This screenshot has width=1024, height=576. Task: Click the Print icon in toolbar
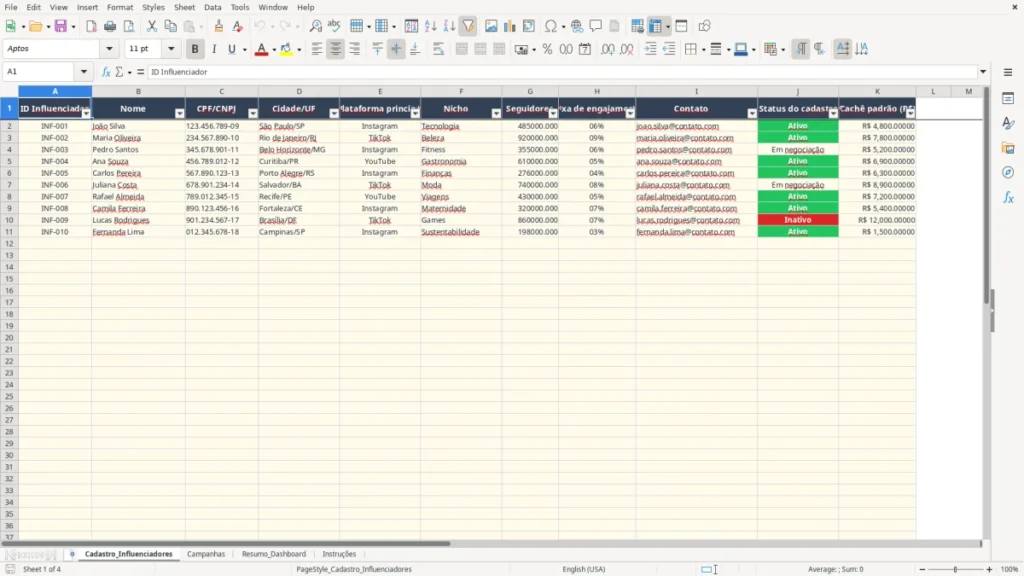coord(110,26)
